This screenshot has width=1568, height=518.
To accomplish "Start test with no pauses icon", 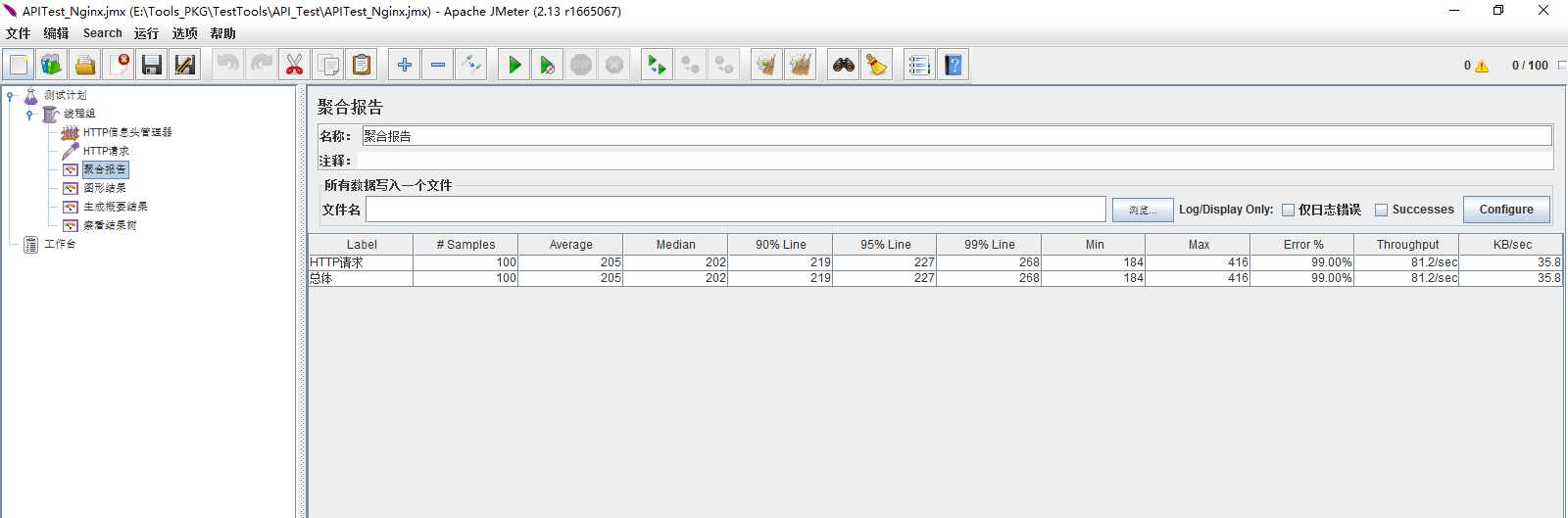I will pos(547,65).
